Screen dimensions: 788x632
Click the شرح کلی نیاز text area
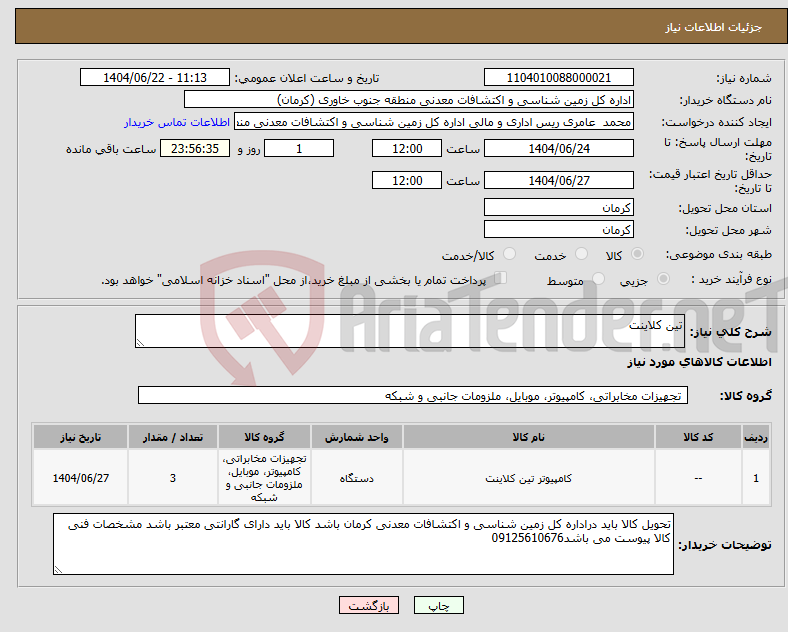410,331
